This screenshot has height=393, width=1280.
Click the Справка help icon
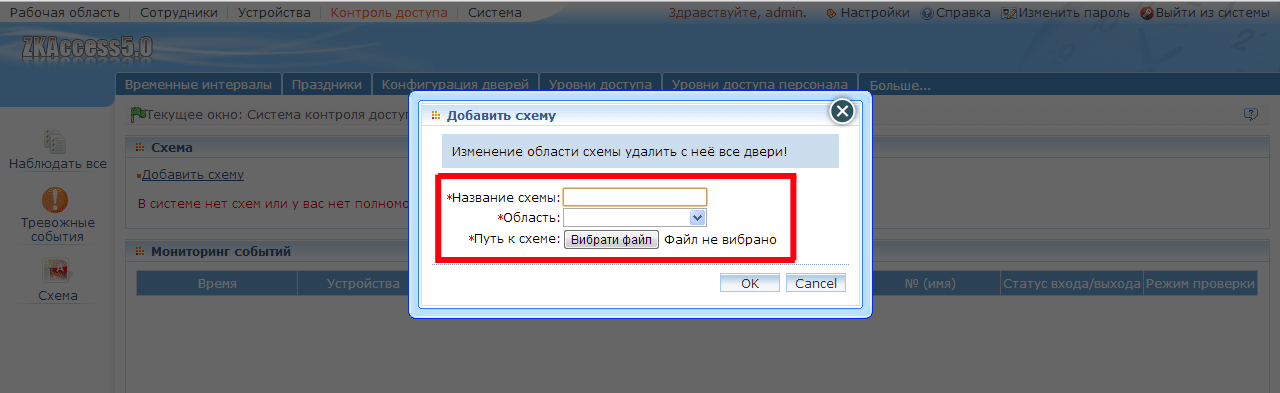(x=927, y=13)
